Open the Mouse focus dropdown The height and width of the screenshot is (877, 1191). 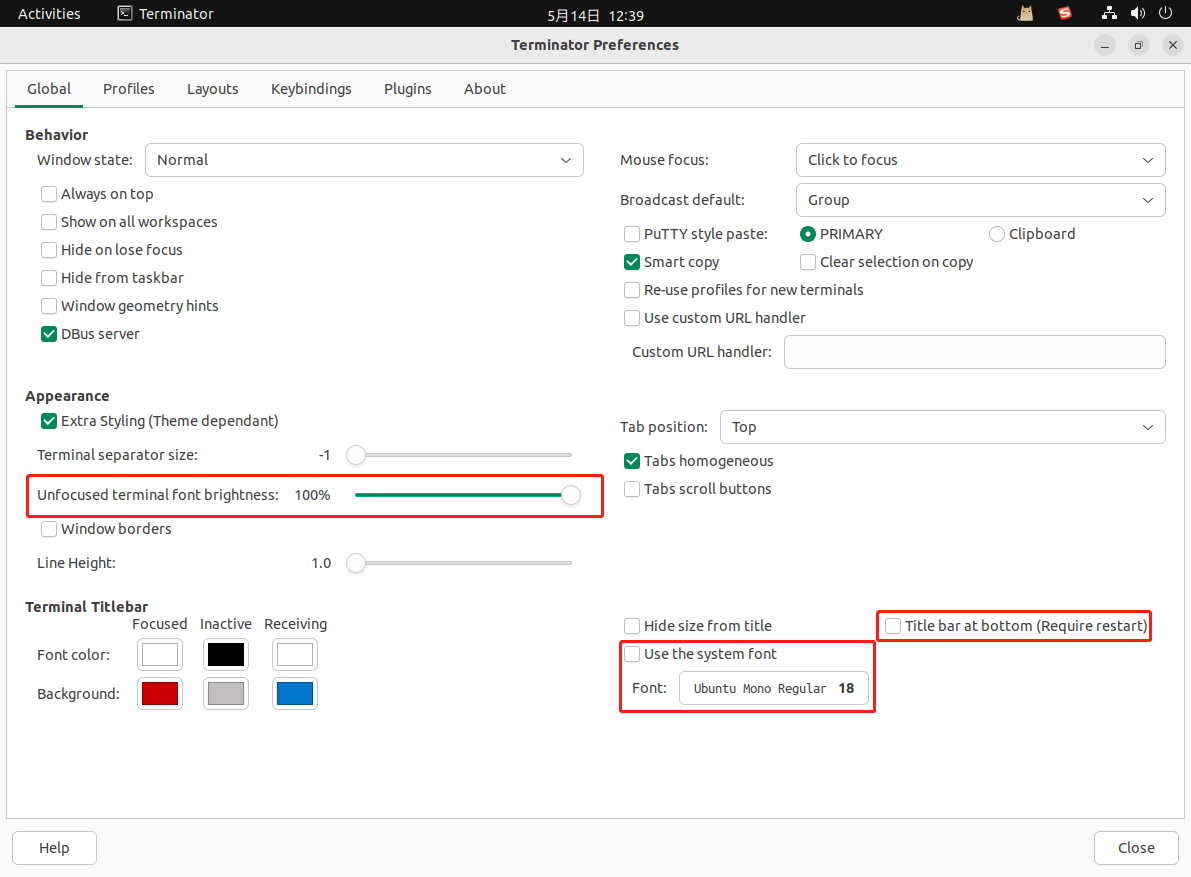980,160
